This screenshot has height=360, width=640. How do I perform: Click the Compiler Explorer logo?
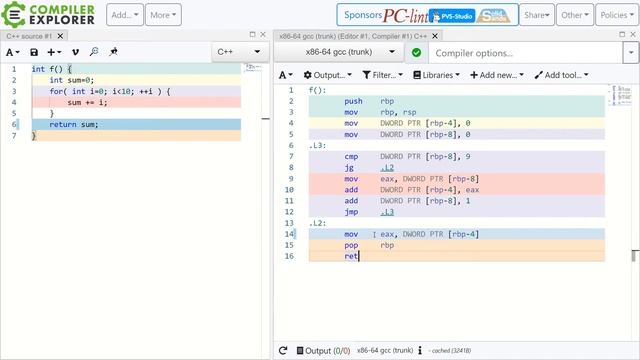(48, 14)
